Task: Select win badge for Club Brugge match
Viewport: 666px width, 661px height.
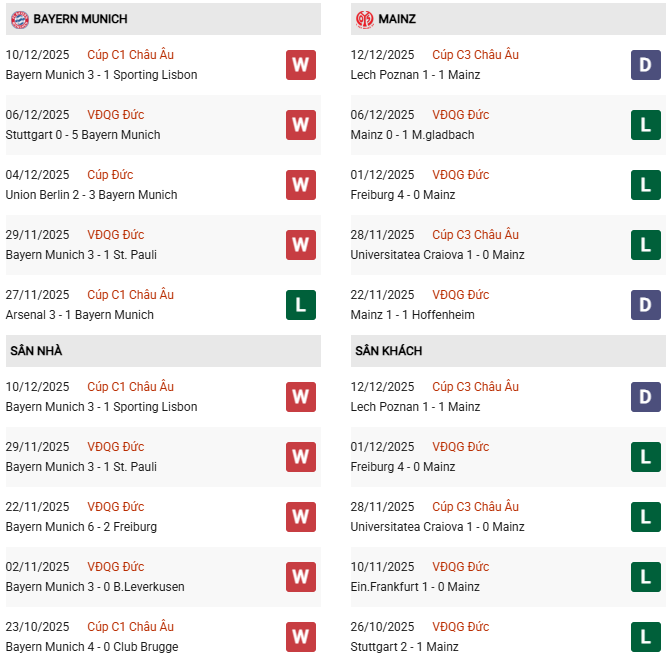Action: tap(300, 637)
